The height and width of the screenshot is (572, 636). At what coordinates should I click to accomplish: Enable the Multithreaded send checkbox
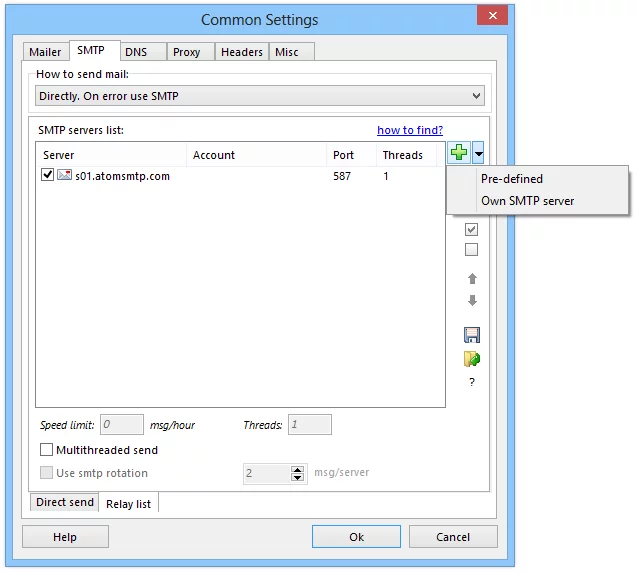[47, 450]
